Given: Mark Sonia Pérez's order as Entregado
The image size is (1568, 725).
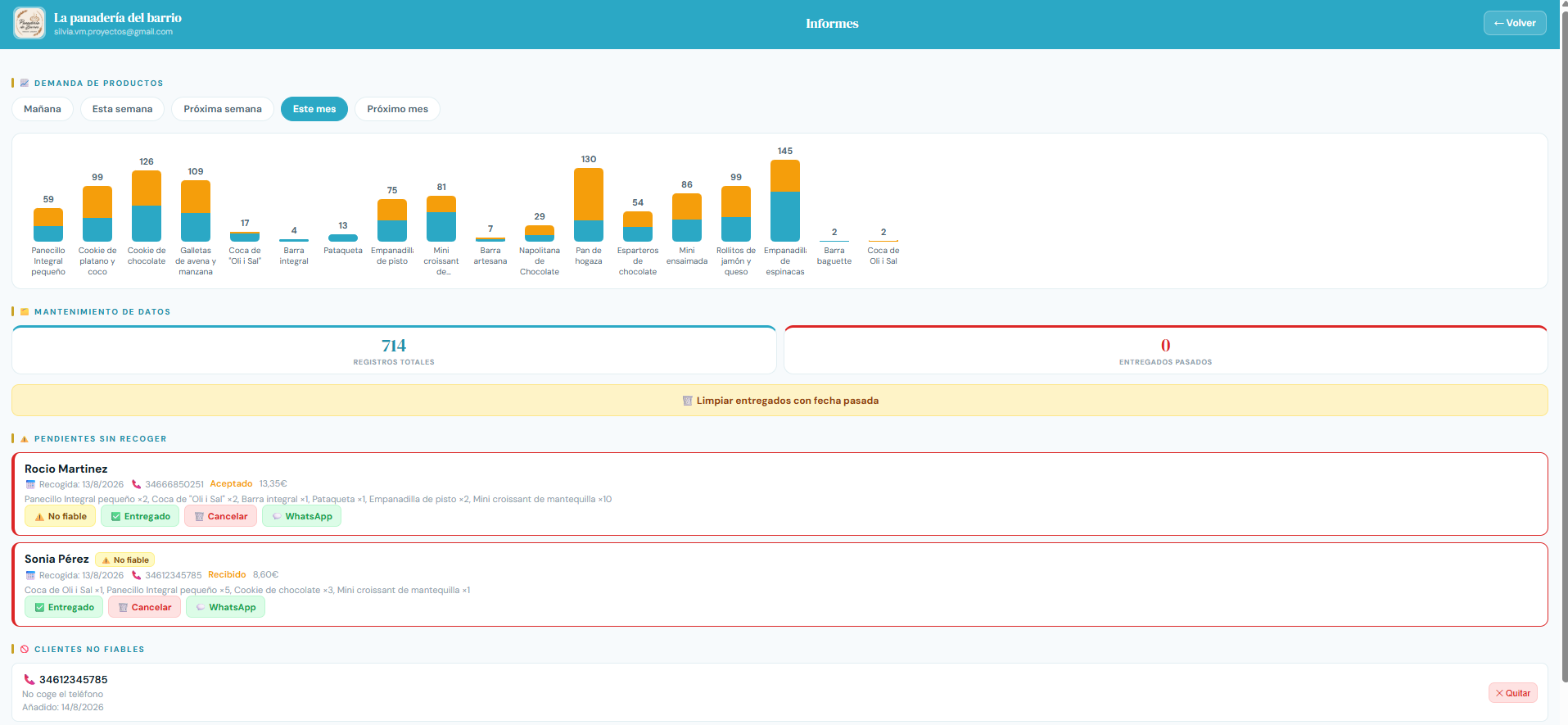Looking at the screenshot, I should [64, 607].
